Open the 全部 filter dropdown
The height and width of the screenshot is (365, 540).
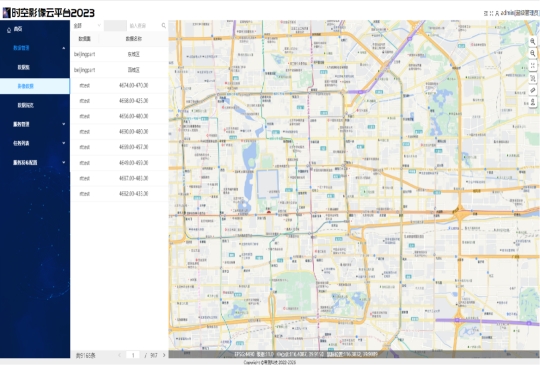(87, 25)
